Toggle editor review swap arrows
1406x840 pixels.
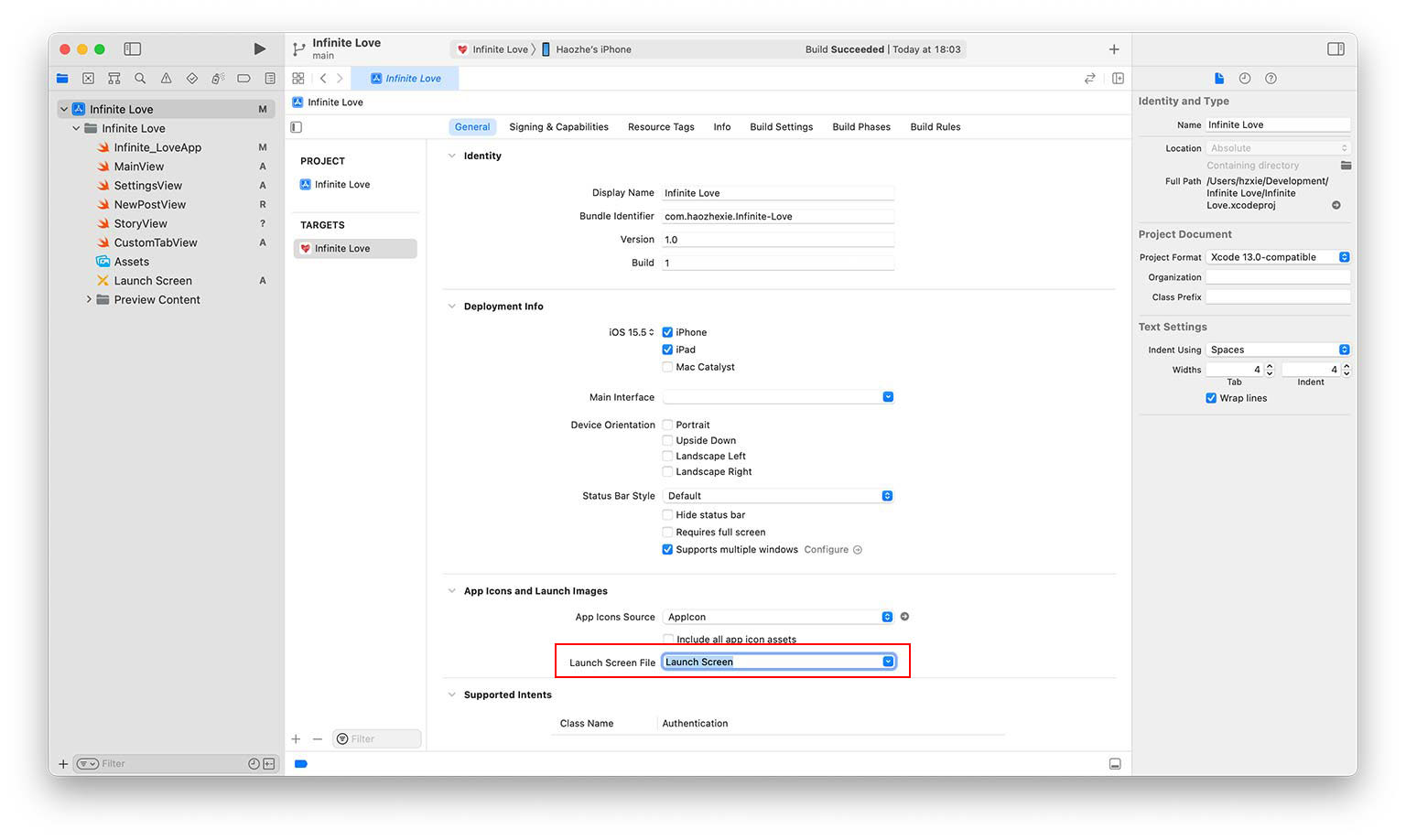click(x=1089, y=79)
